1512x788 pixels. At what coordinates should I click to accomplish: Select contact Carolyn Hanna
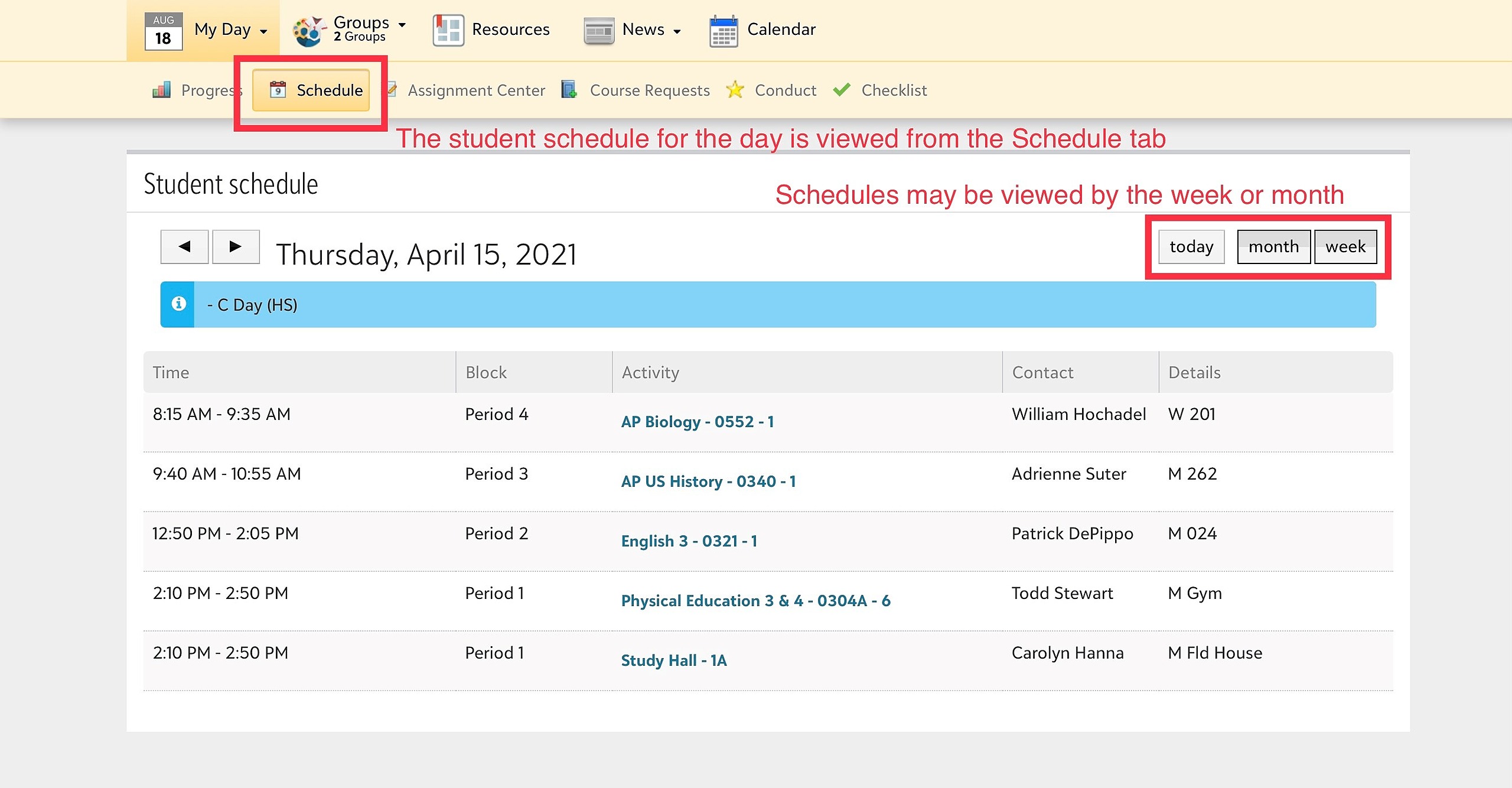pos(1067,653)
